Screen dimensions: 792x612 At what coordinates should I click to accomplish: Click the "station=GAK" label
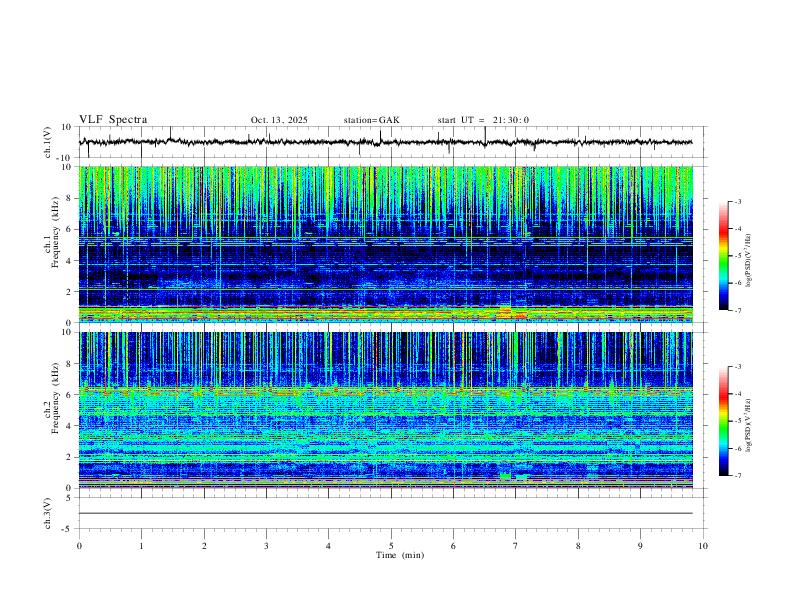coord(371,120)
